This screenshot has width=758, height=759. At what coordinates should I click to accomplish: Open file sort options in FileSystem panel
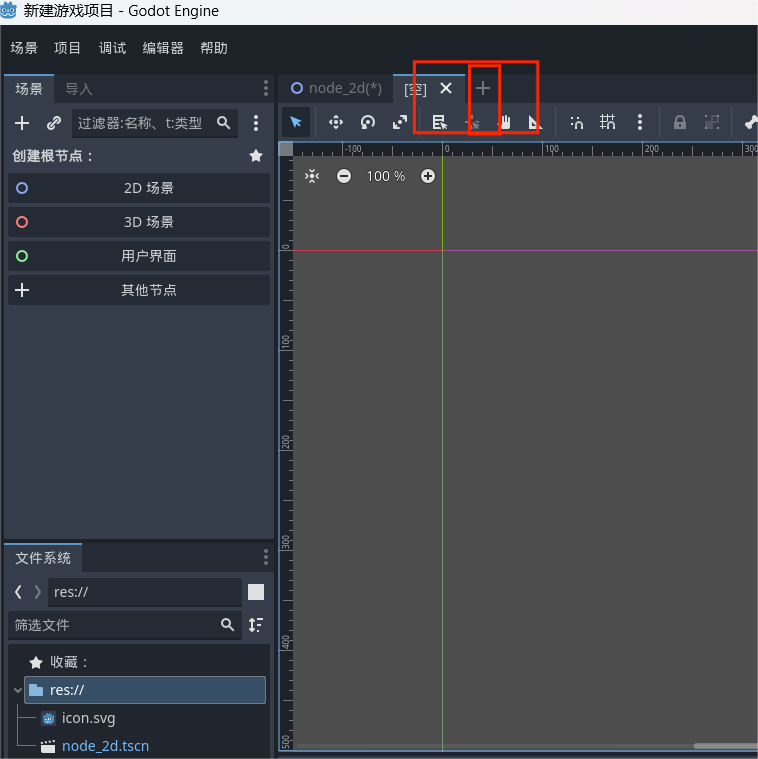click(x=256, y=625)
